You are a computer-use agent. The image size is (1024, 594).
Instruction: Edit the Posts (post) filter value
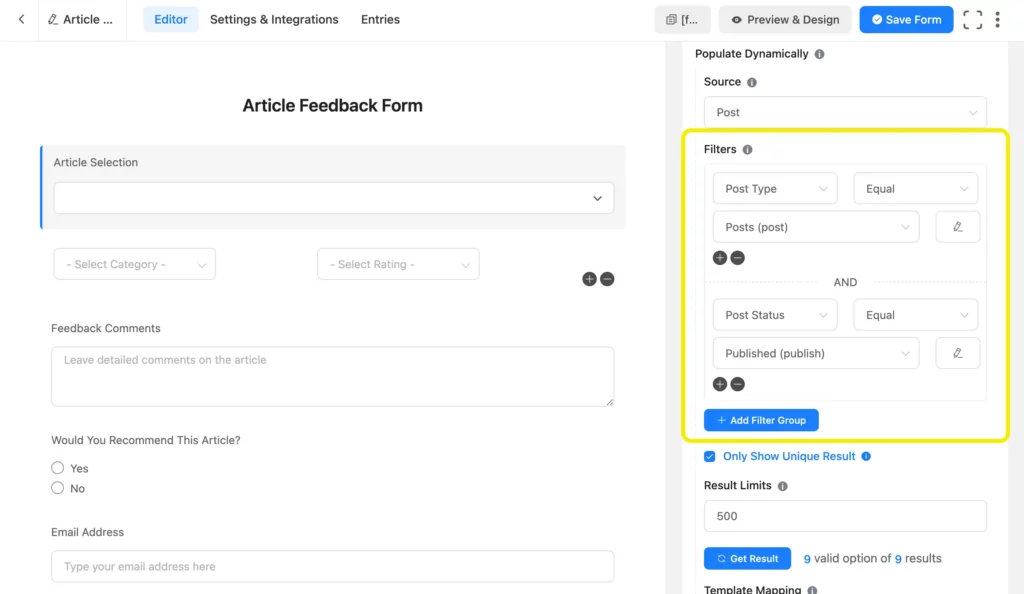point(957,227)
